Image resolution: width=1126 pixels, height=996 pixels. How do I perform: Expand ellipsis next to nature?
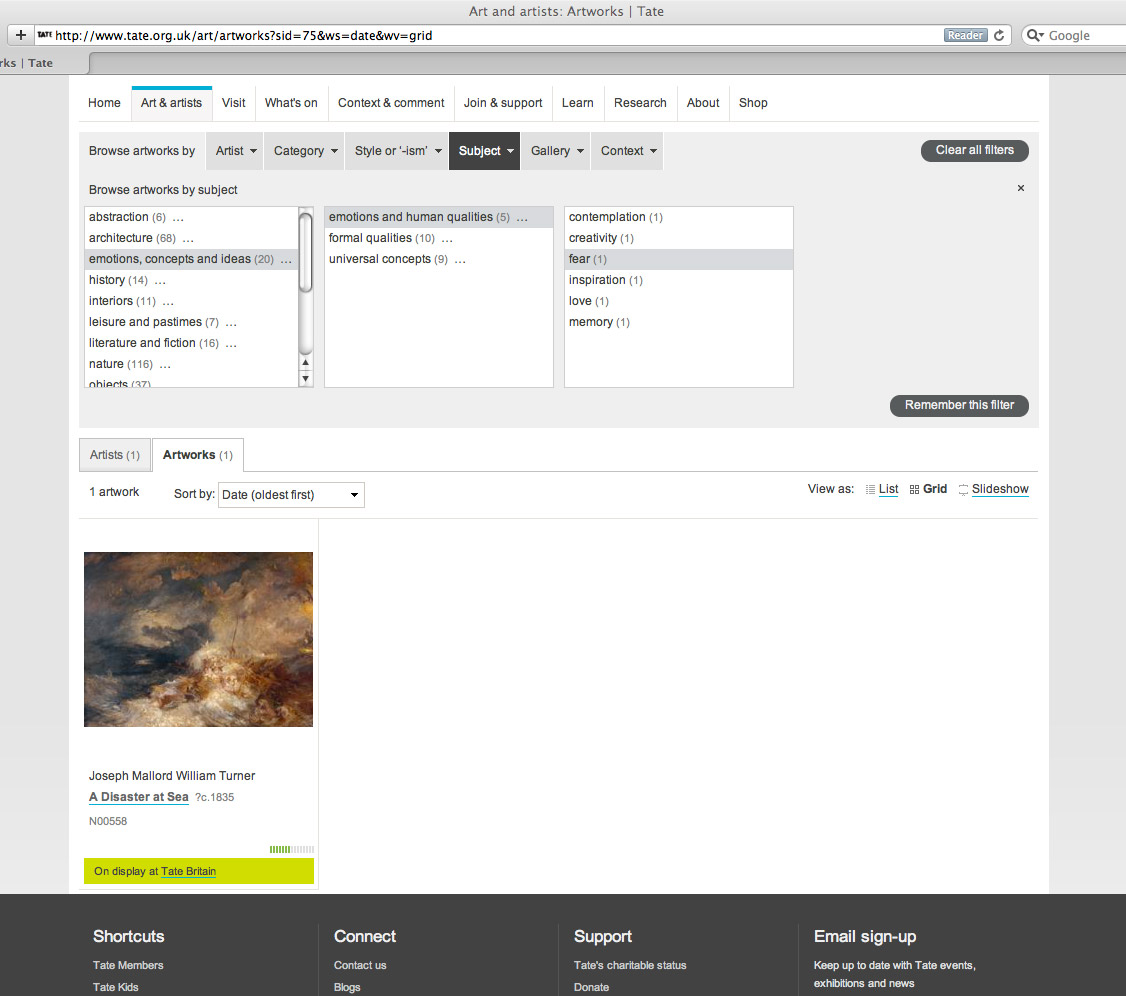[165, 365]
